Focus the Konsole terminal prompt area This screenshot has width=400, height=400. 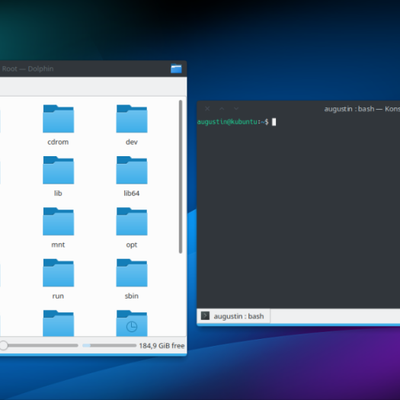pyautogui.click(x=298, y=212)
